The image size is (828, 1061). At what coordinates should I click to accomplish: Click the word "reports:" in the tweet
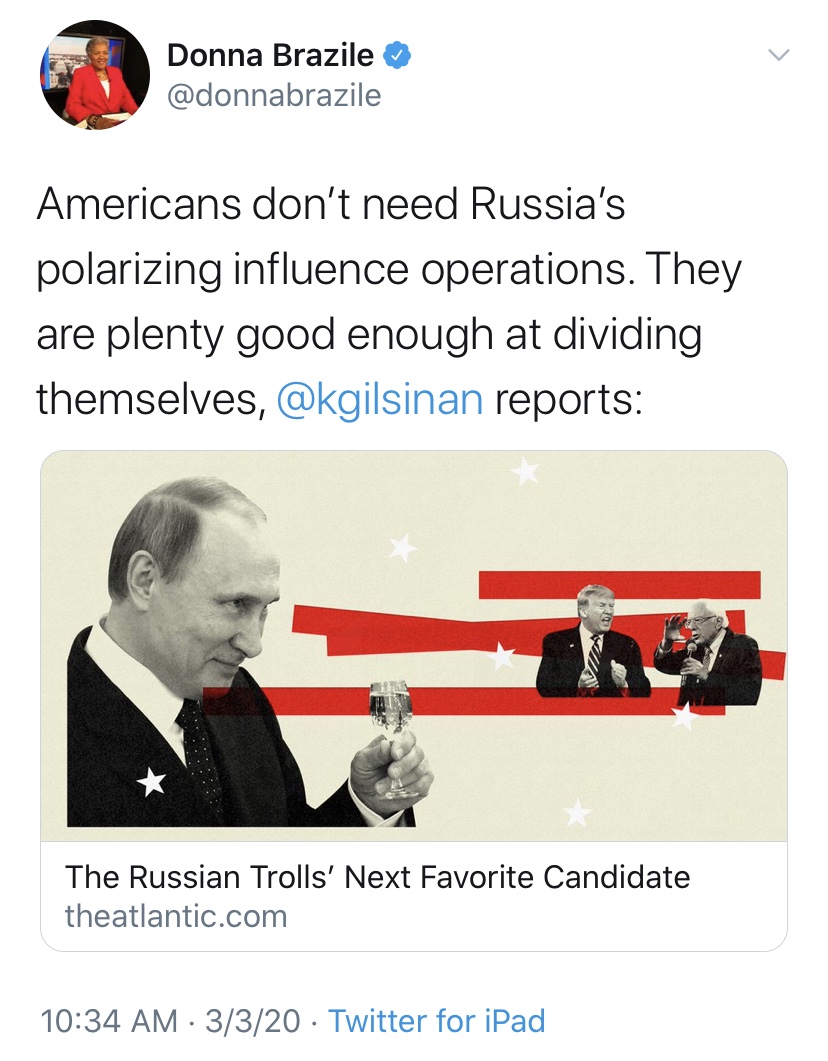[567, 398]
